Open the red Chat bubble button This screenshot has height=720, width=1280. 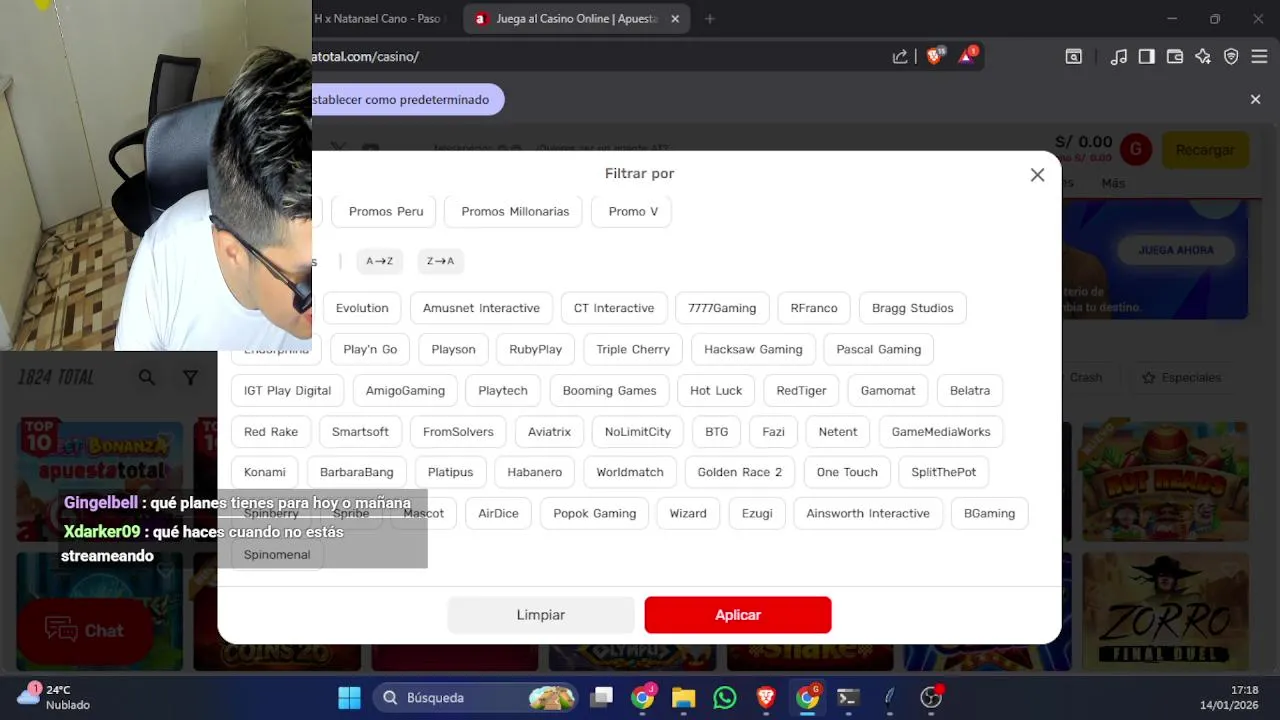85,630
